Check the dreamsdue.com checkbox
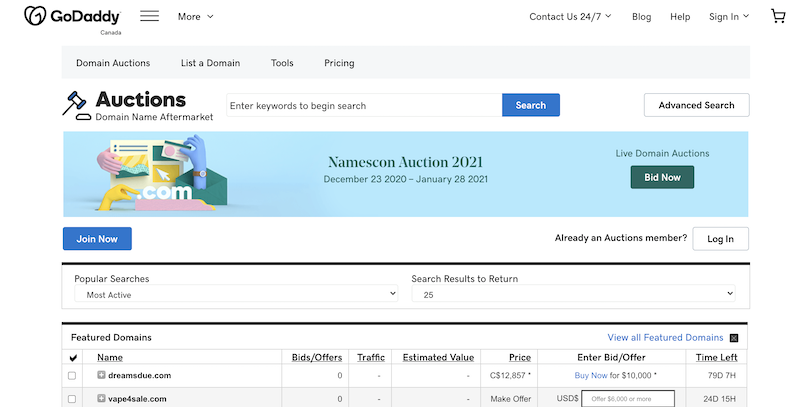 pyautogui.click(x=72, y=375)
